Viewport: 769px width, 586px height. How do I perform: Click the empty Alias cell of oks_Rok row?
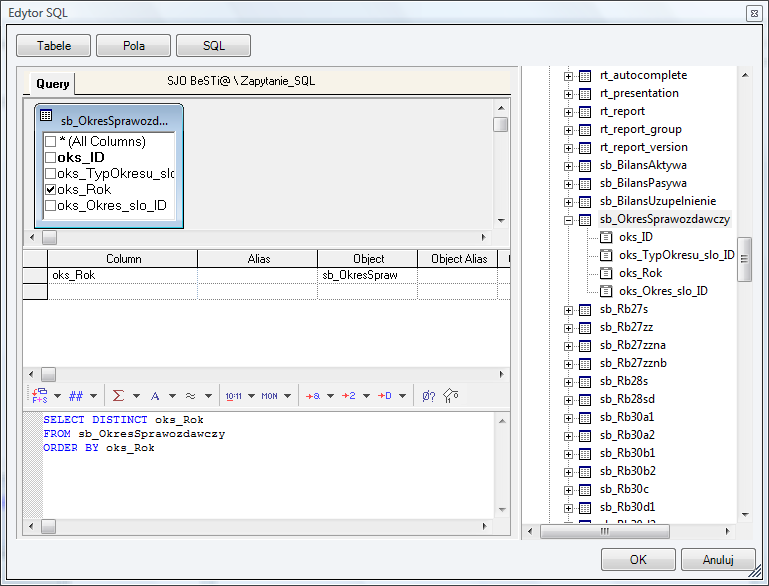(x=257, y=275)
